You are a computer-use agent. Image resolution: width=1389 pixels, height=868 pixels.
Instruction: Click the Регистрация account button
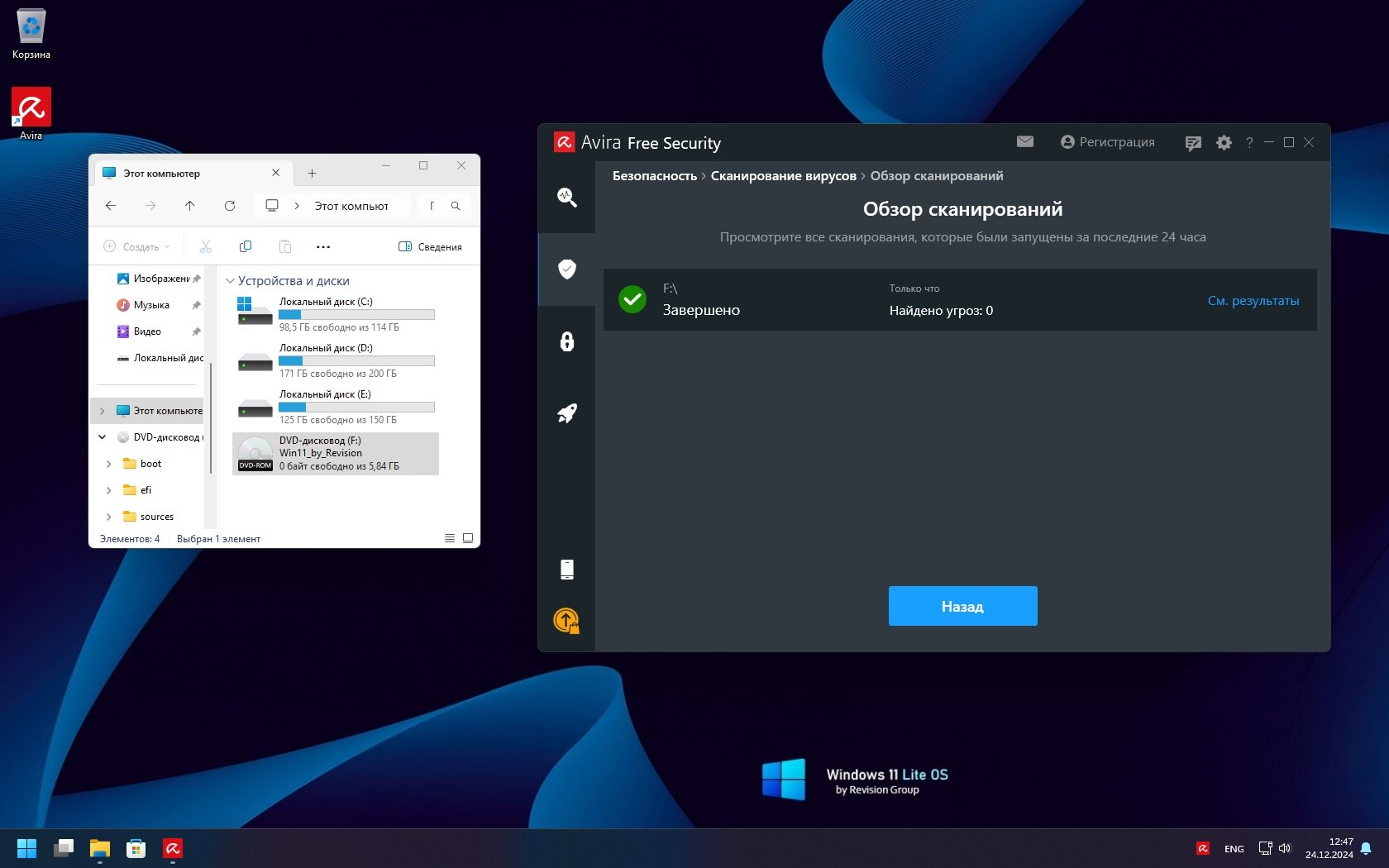pos(1107,142)
